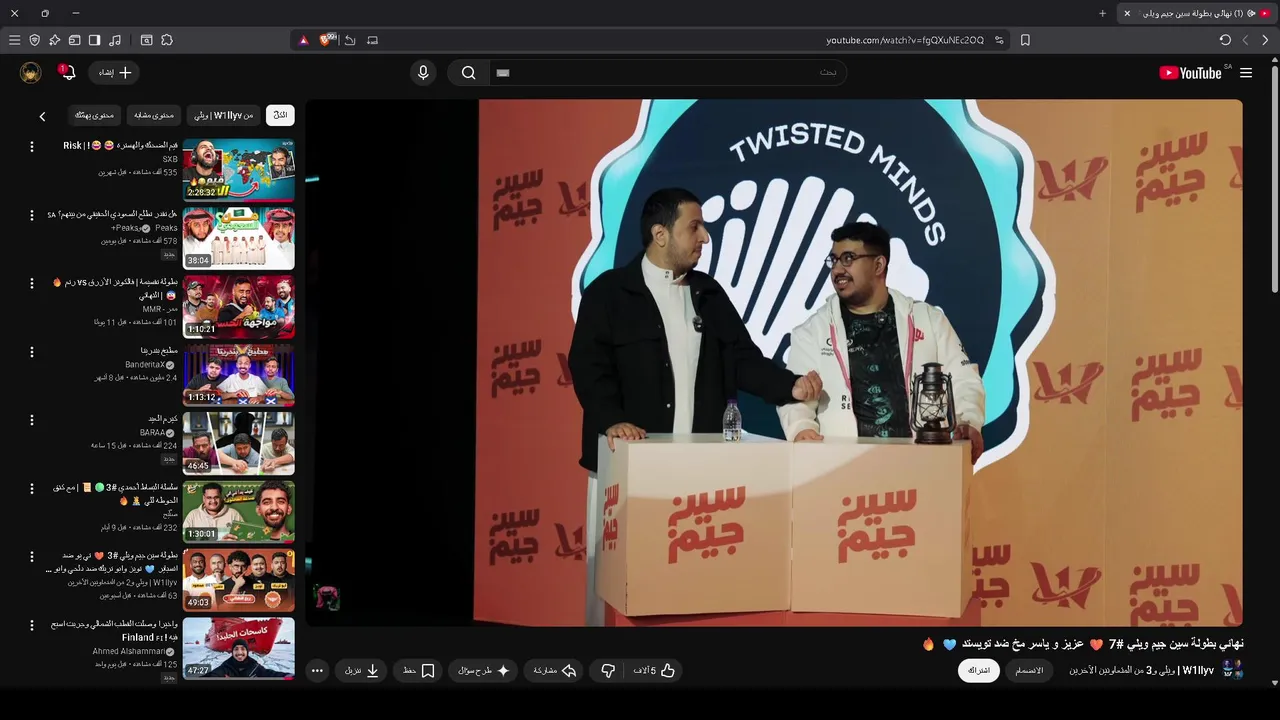
Task: Open options menu for BanderitaX video
Action: coord(31,352)
